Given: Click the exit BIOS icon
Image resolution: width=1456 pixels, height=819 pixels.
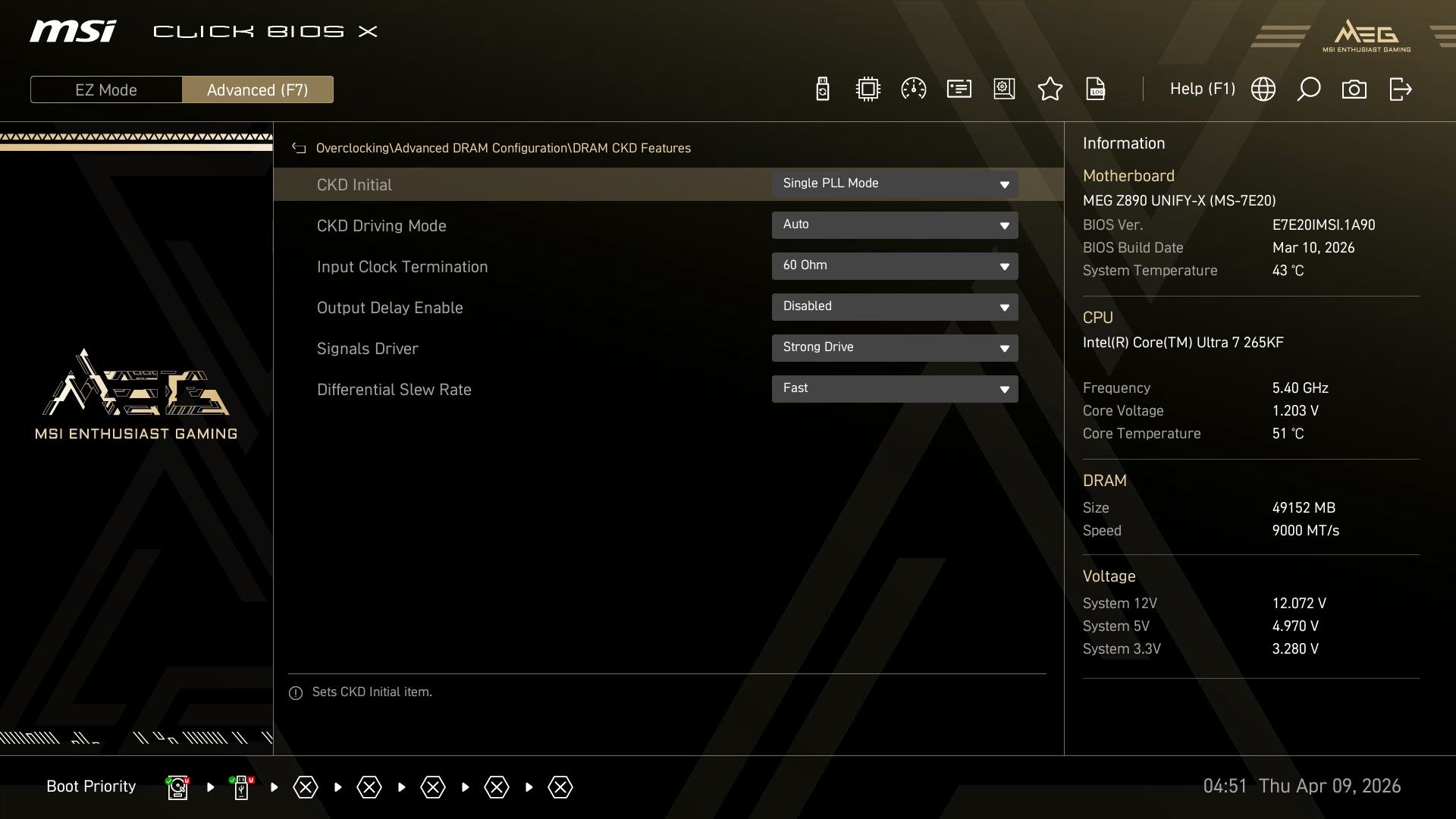Looking at the screenshot, I should tap(1400, 89).
